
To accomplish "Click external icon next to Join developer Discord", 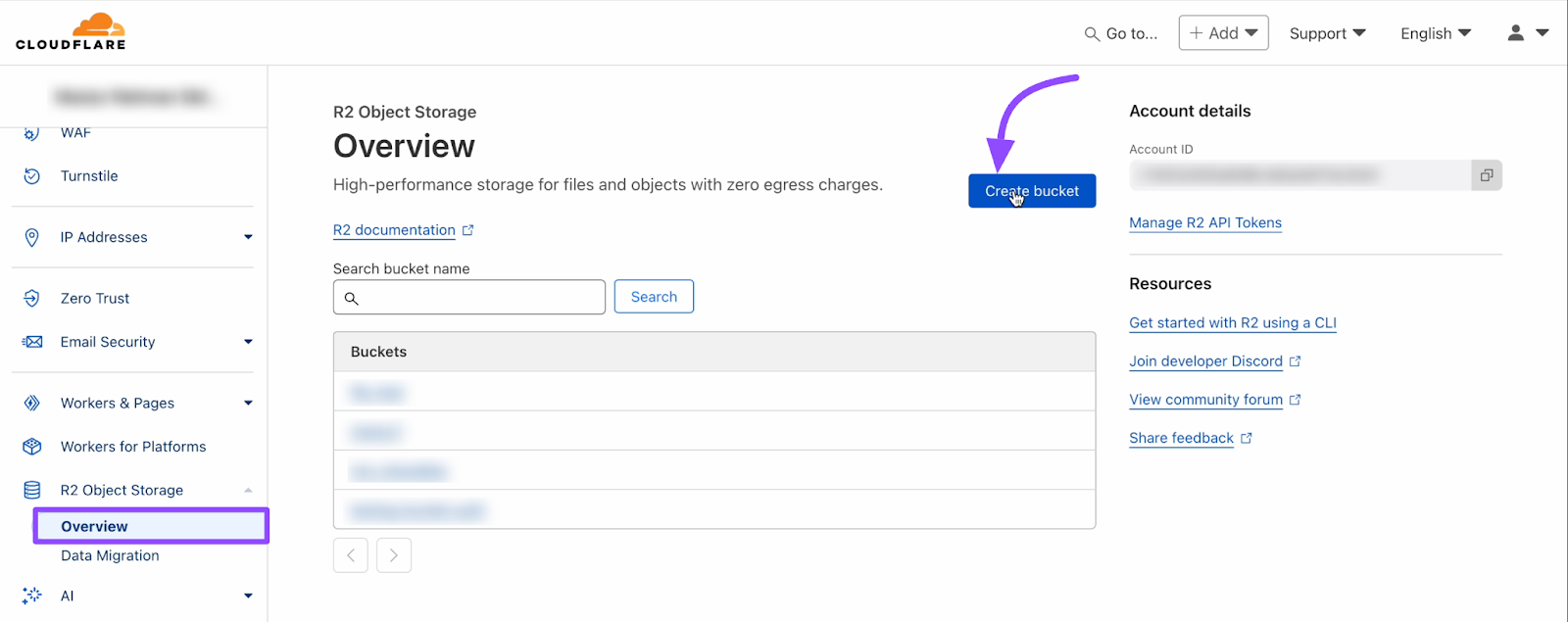I will [x=1295, y=361].
